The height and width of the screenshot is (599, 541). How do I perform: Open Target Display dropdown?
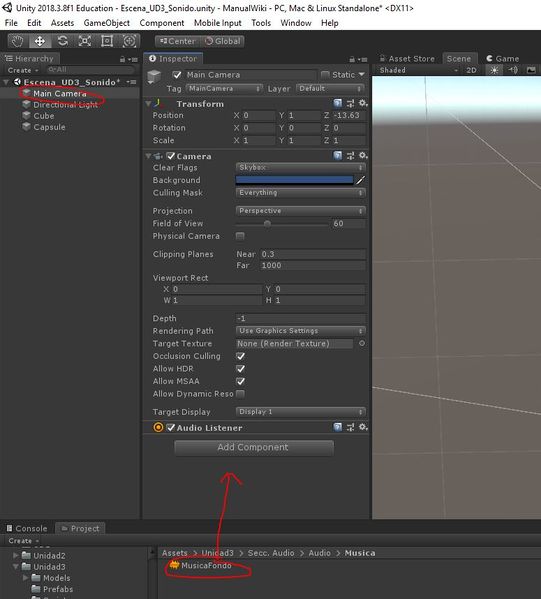(301, 412)
